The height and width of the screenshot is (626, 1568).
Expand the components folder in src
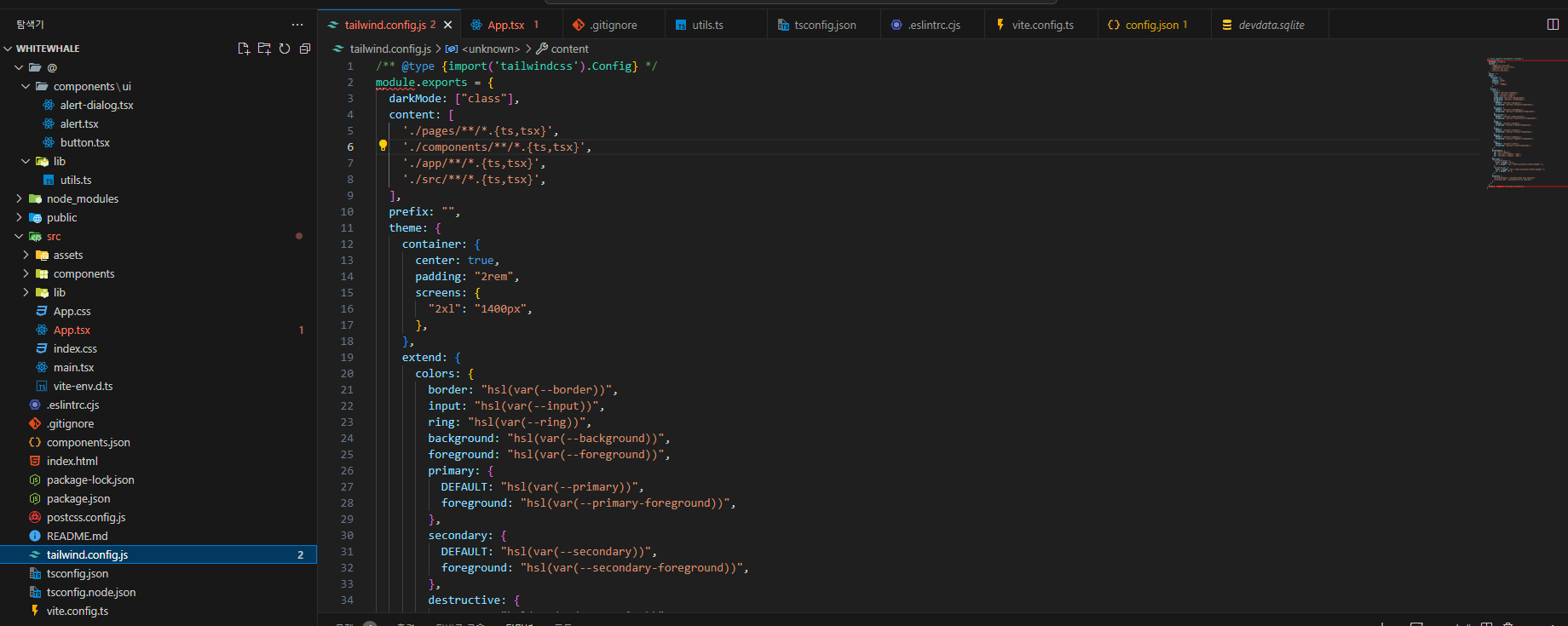click(x=26, y=273)
